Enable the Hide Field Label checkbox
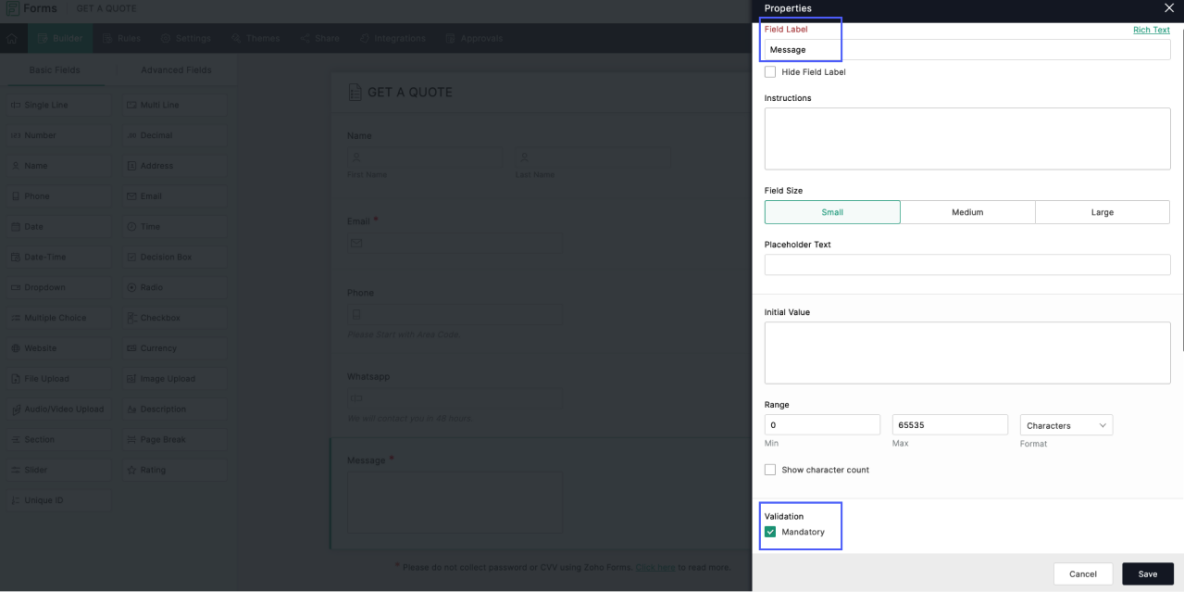This screenshot has height=592, width=1184. (770, 72)
